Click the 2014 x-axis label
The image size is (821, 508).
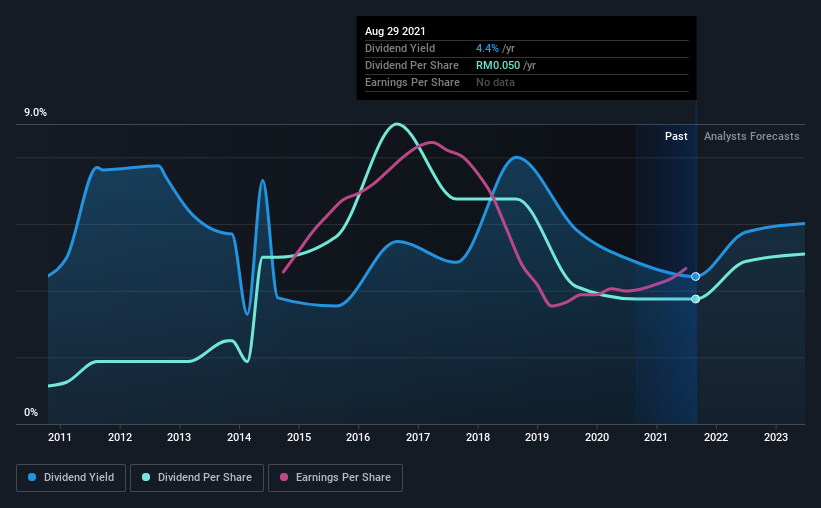[239, 437]
